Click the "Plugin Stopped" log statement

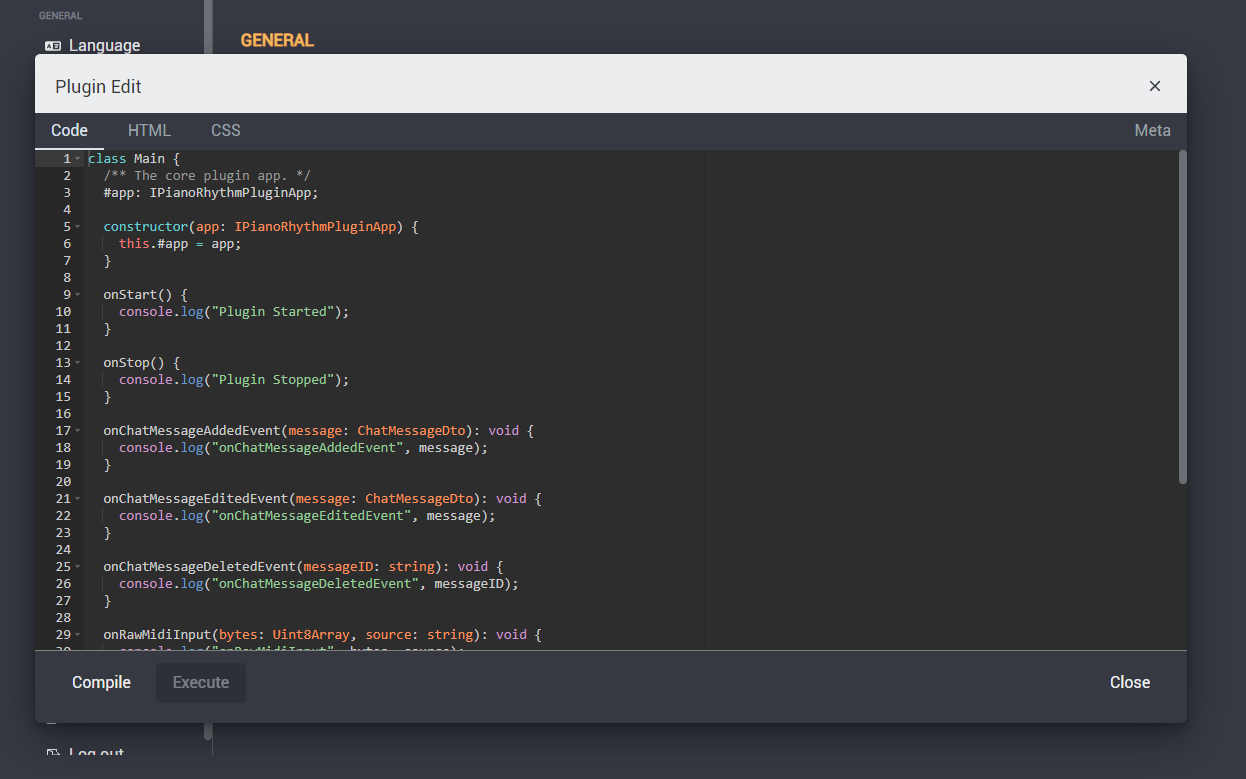234,380
